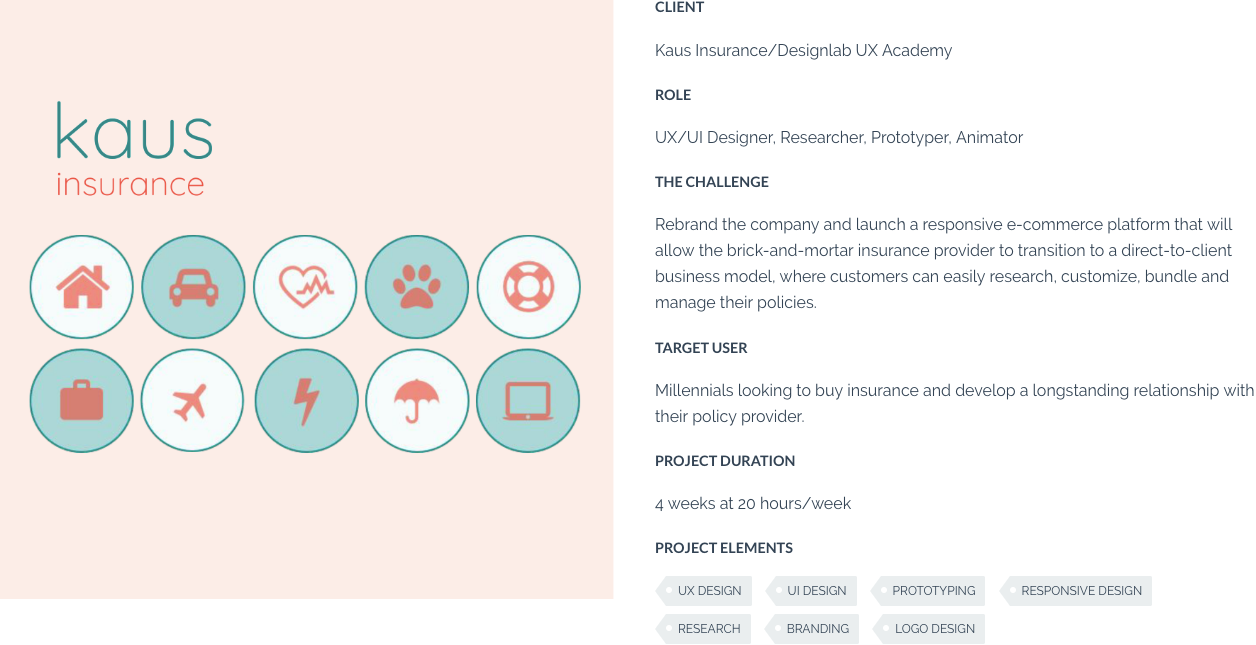Select the BRANDING tag

[x=812, y=629]
